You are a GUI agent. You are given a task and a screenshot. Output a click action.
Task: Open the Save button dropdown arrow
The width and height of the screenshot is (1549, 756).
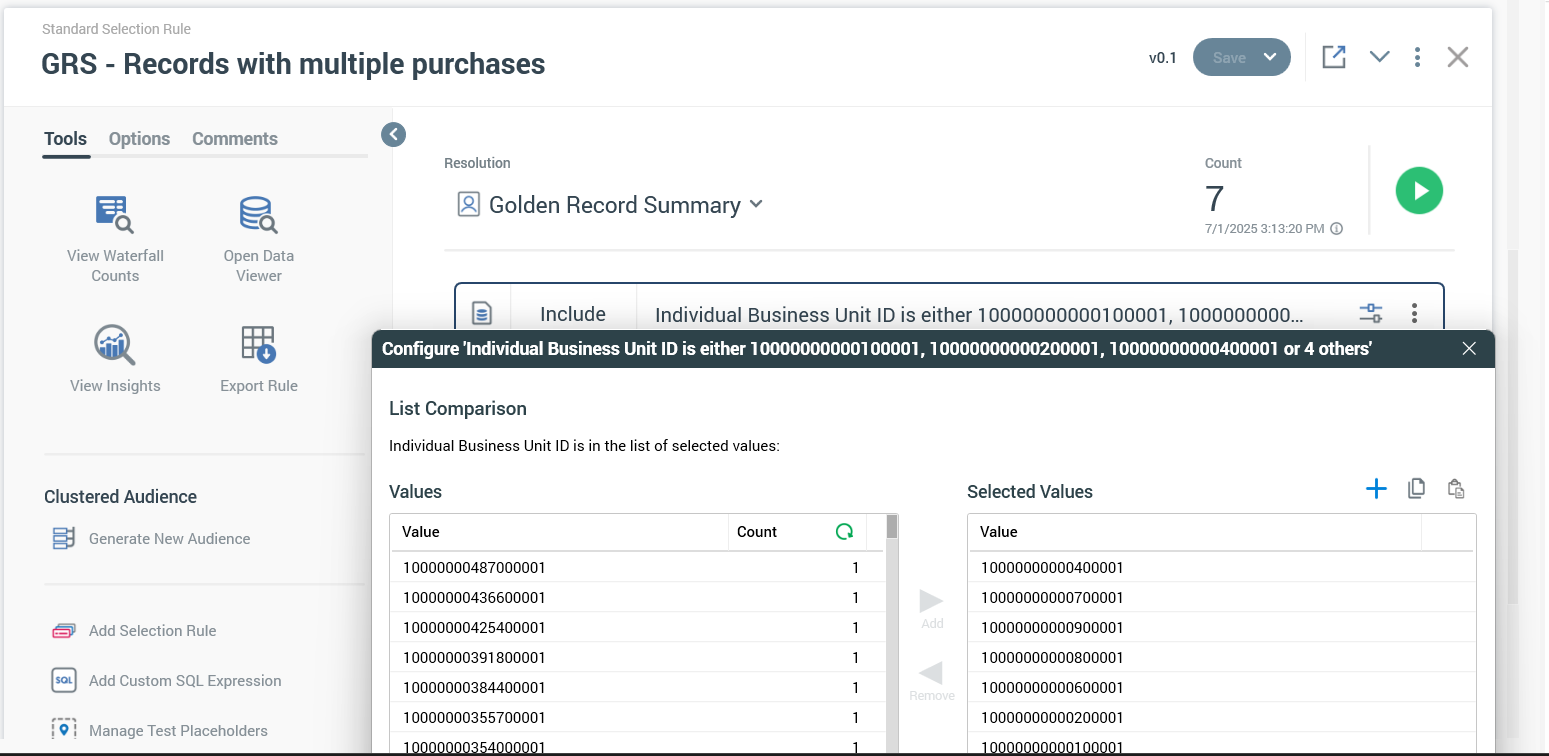(1270, 57)
